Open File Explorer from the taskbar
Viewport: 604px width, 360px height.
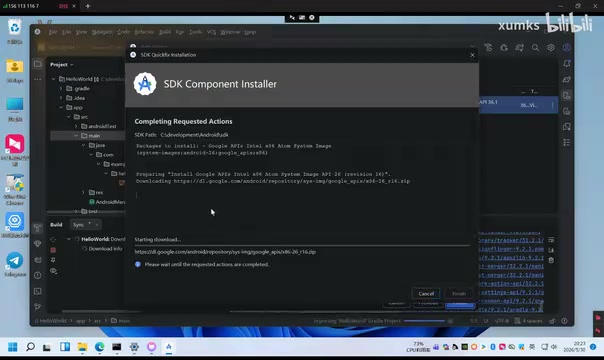tap(82, 347)
